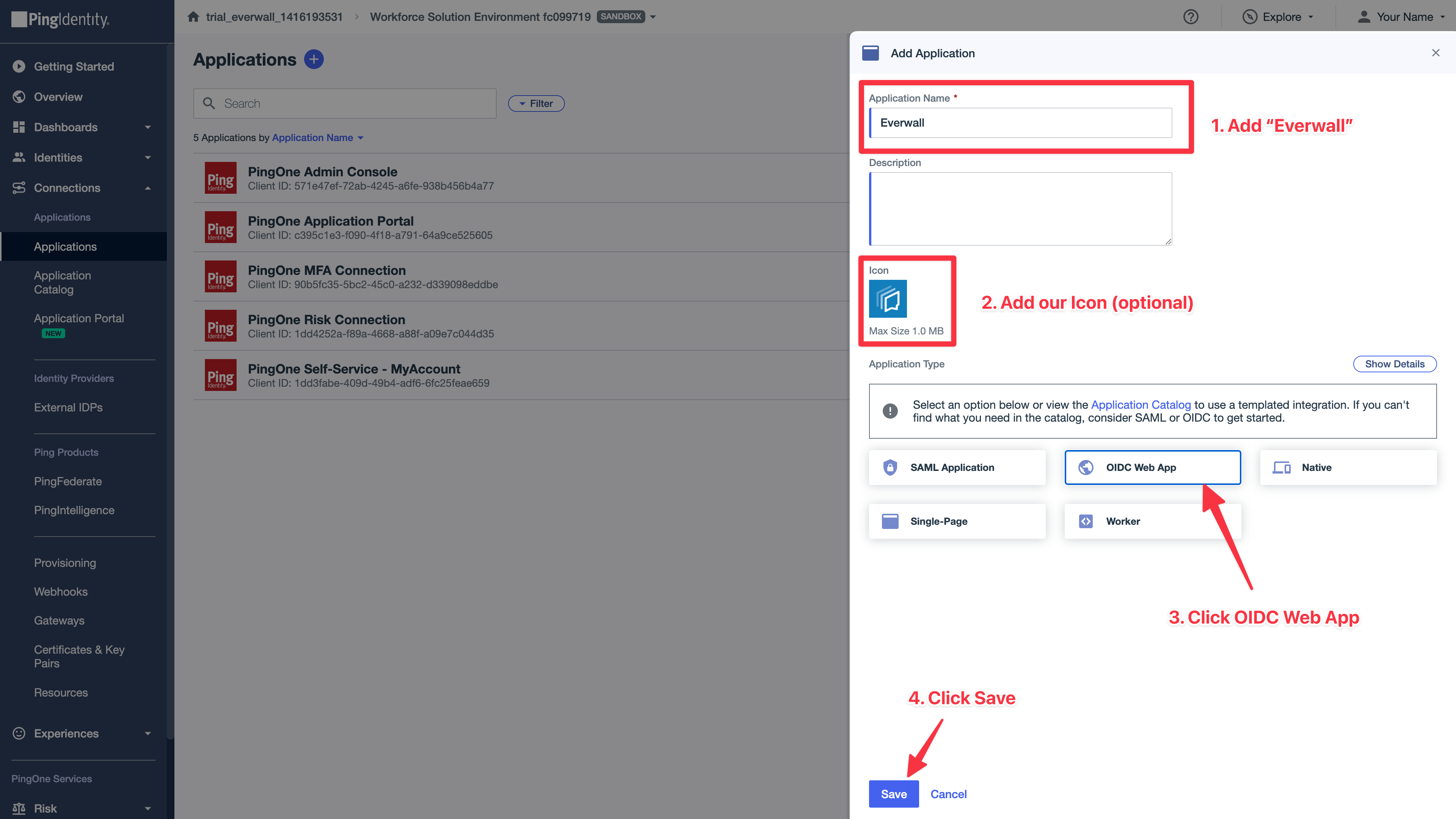Change sort by Application Name dropdown

click(318, 137)
